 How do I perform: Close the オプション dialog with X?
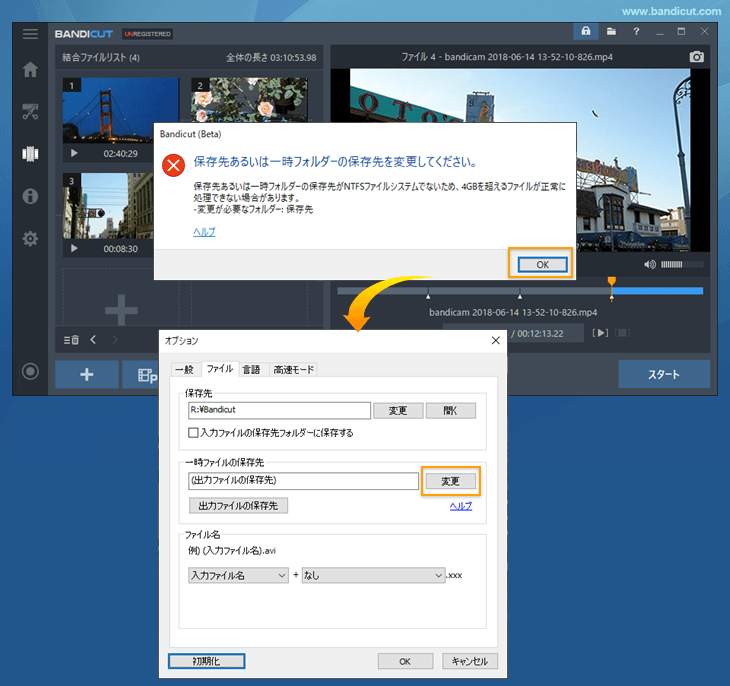tap(496, 340)
